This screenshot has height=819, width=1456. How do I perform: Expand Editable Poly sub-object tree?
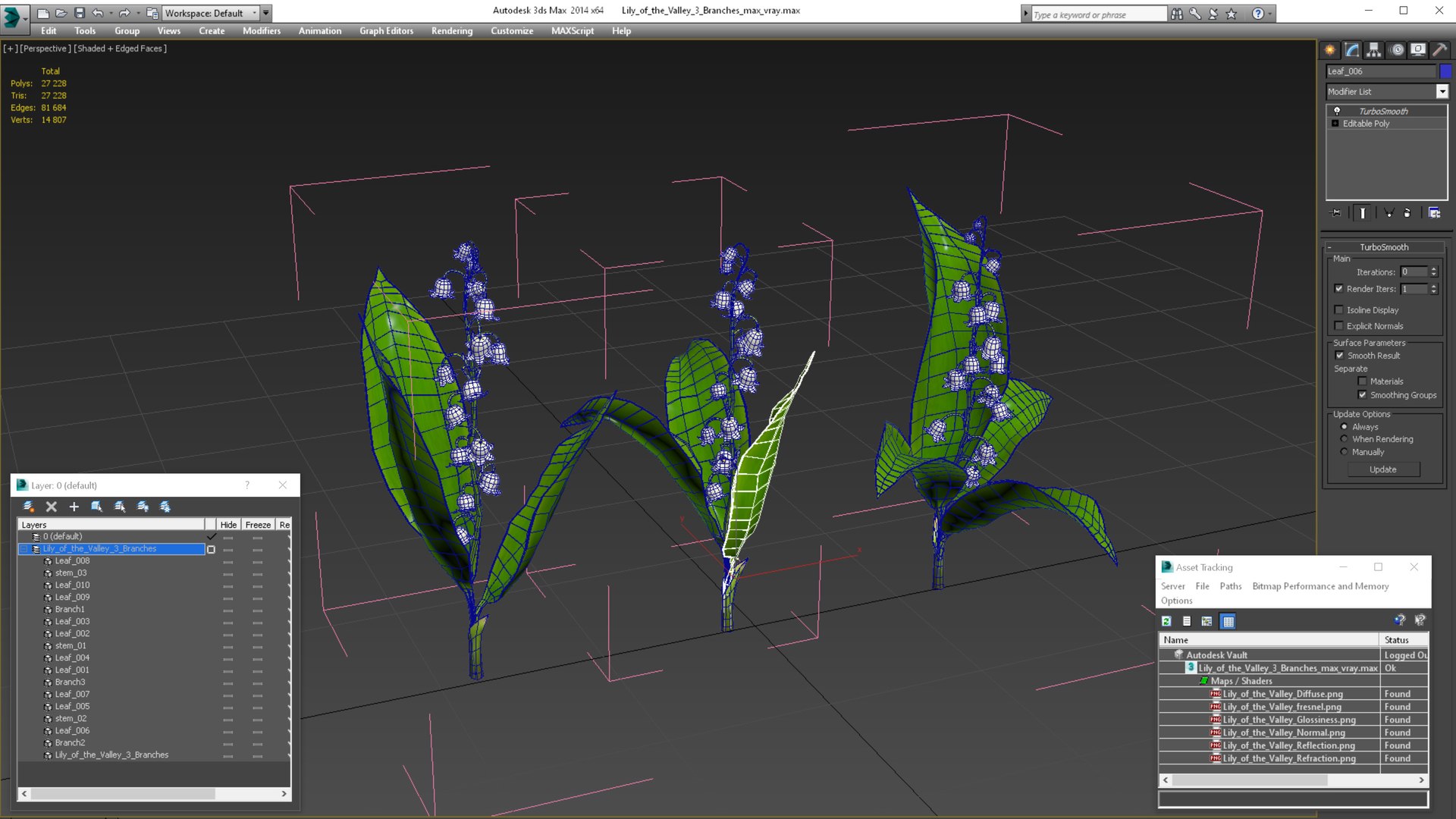pos(1335,124)
